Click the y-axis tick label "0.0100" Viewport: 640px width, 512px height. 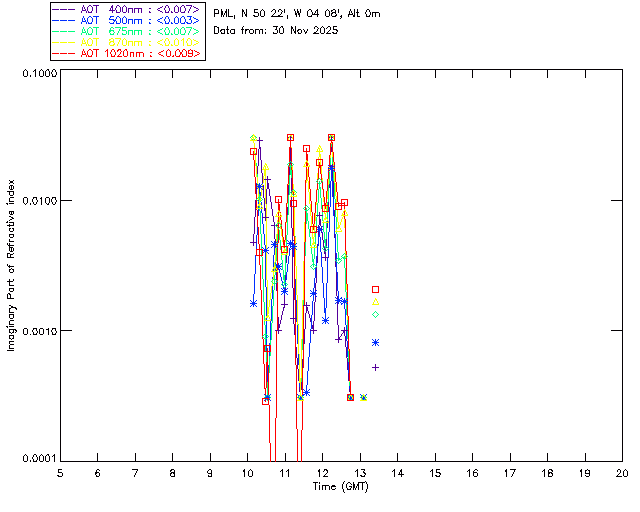(x=40, y=200)
